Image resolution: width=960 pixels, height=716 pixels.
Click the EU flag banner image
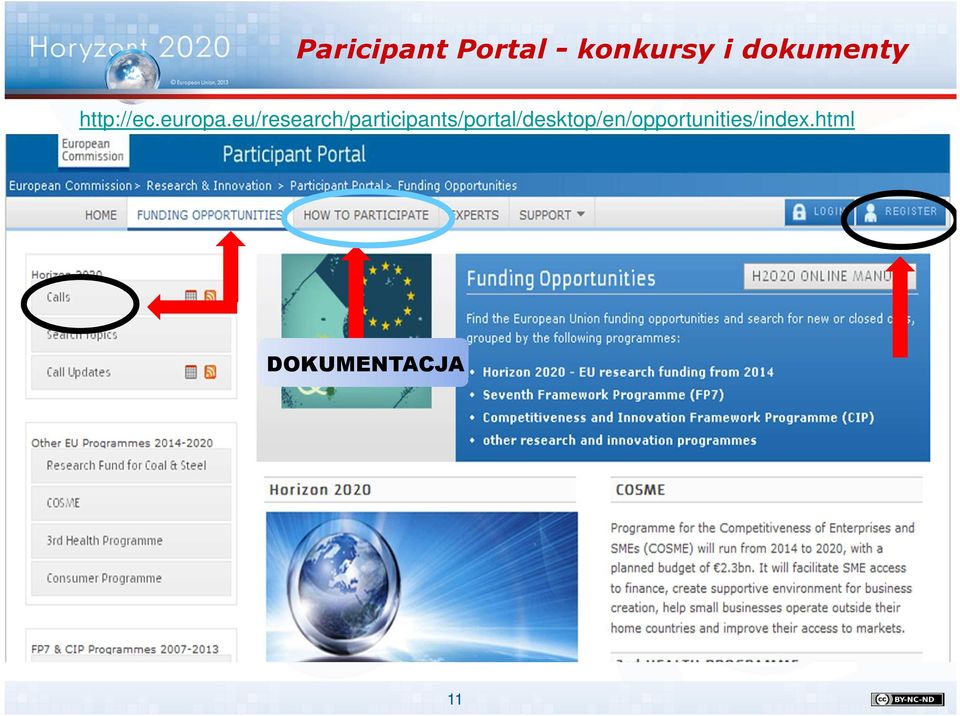click(356, 331)
